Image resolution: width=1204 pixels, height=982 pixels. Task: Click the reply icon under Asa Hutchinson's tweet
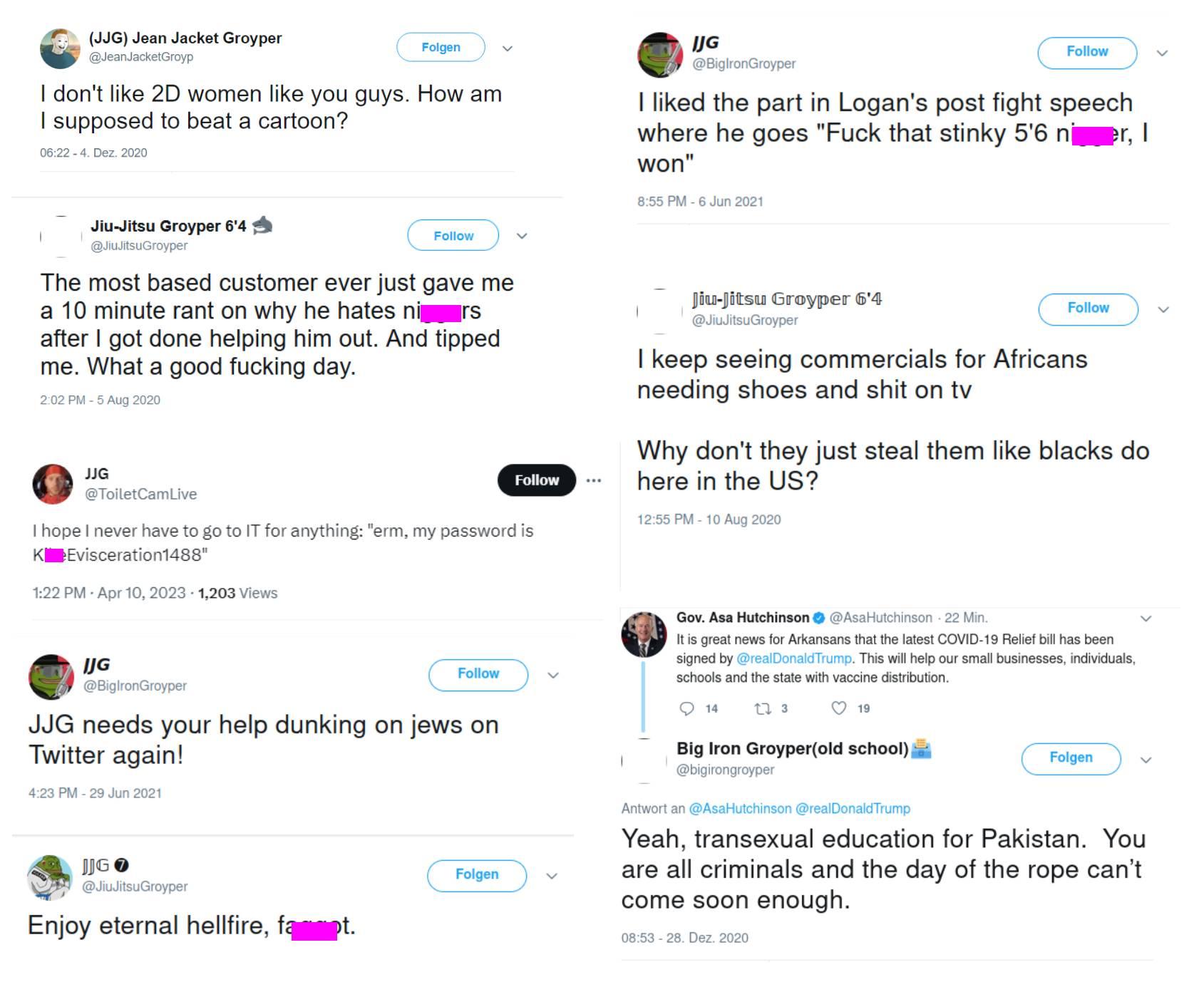[x=686, y=708]
